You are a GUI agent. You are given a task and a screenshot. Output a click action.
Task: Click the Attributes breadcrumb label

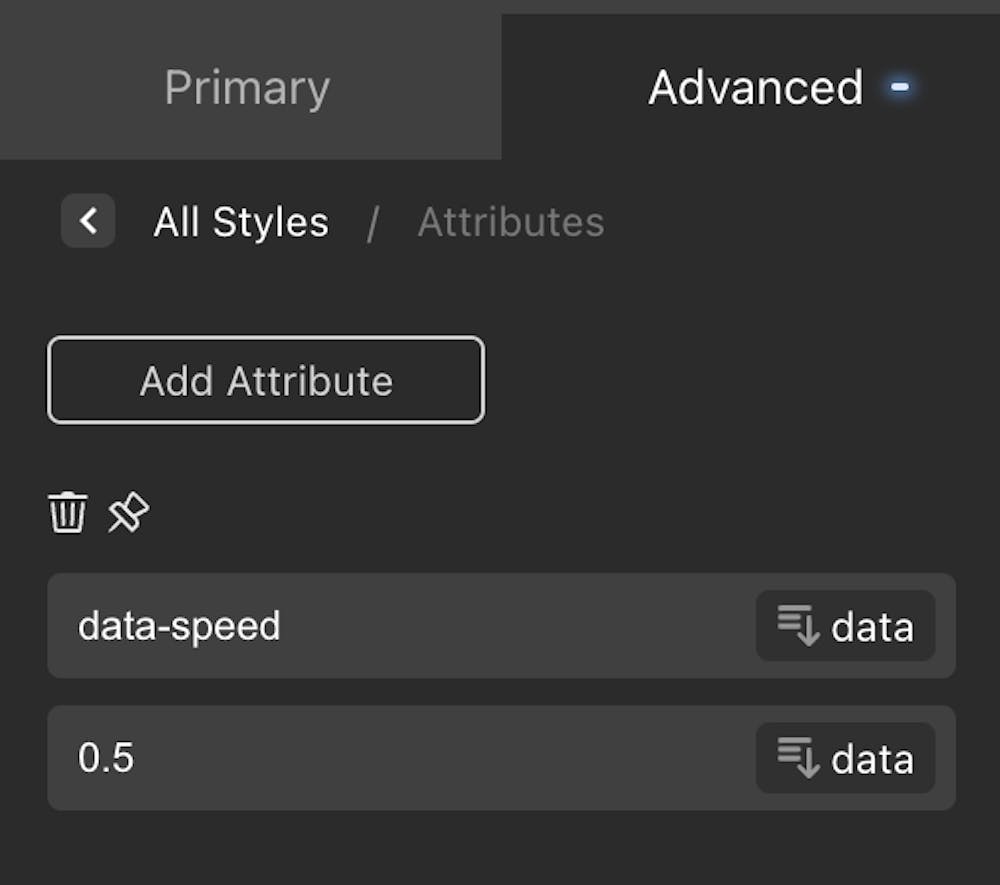coord(510,222)
